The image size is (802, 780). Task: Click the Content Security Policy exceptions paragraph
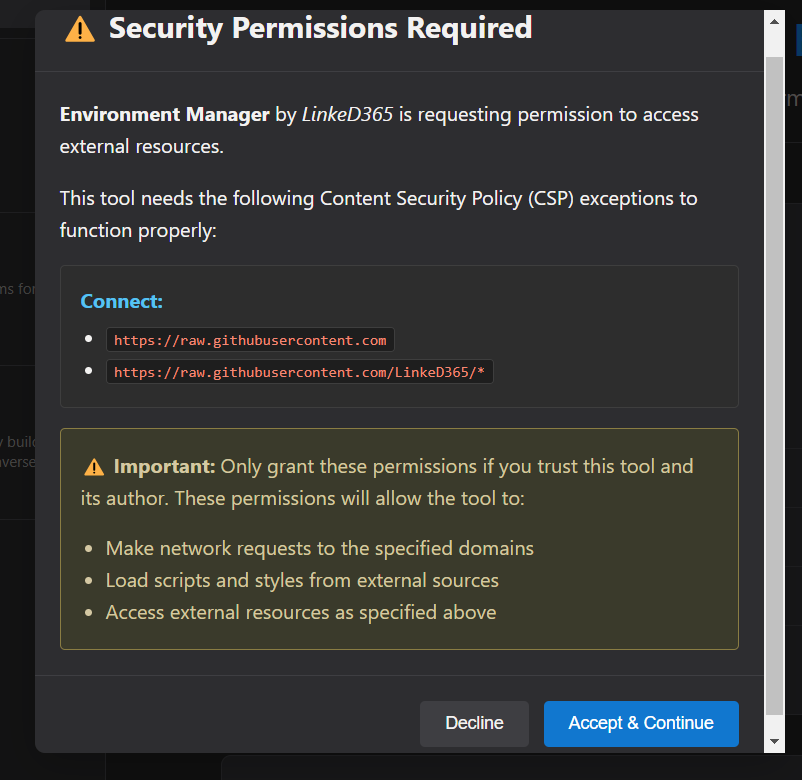pos(378,214)
